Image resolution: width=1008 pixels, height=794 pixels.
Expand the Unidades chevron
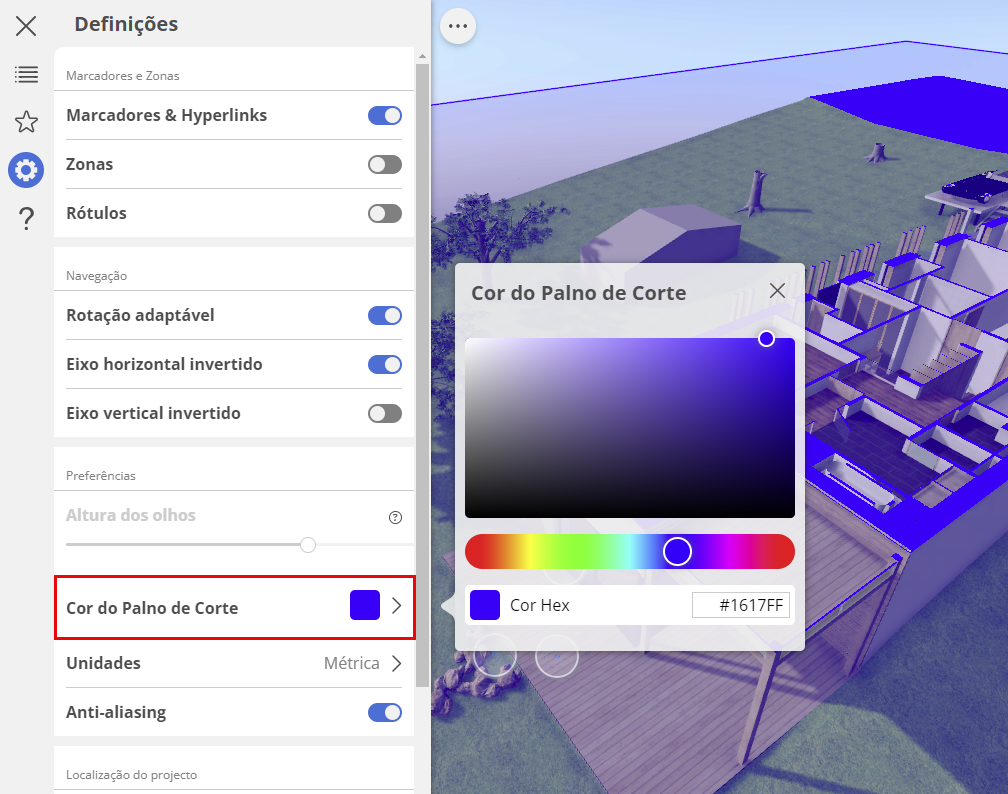click(397, 663)
